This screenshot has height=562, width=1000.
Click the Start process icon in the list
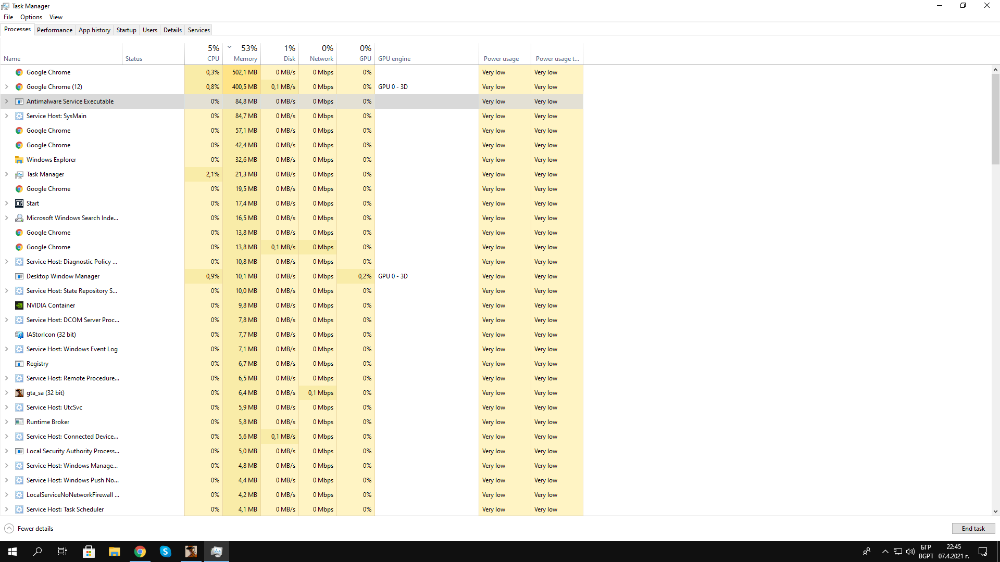[x=19, y=203]
